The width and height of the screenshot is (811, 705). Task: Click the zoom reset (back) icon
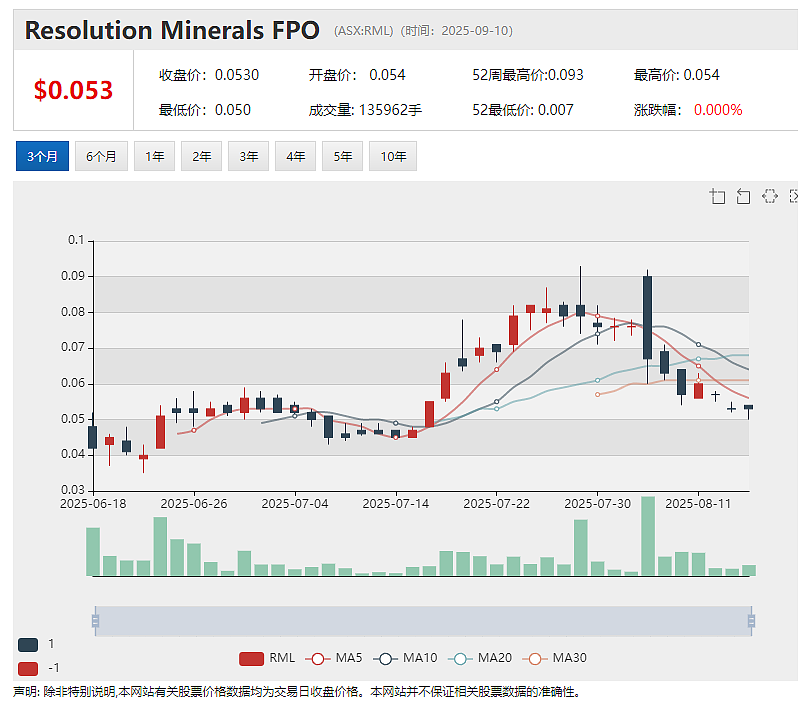pos(743,197)
